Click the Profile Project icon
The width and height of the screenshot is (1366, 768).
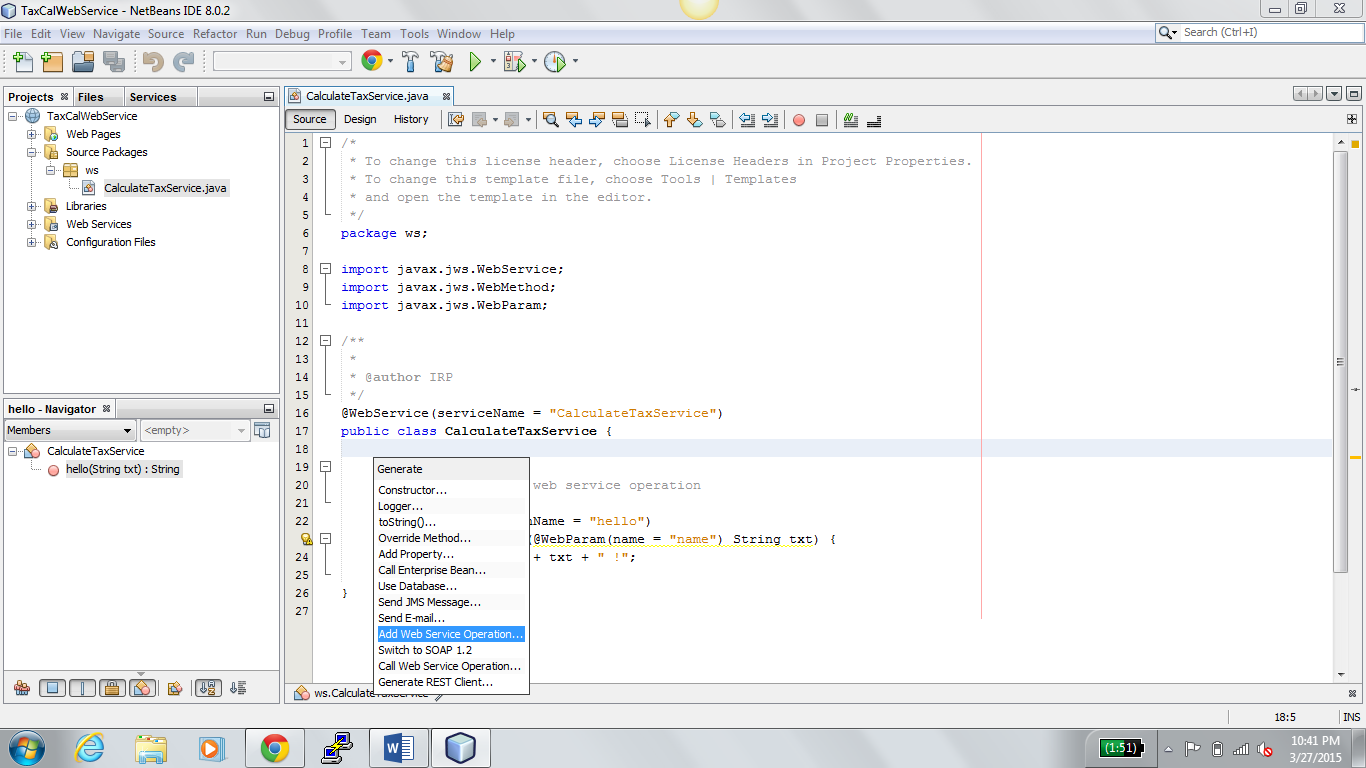pos(555,62)
